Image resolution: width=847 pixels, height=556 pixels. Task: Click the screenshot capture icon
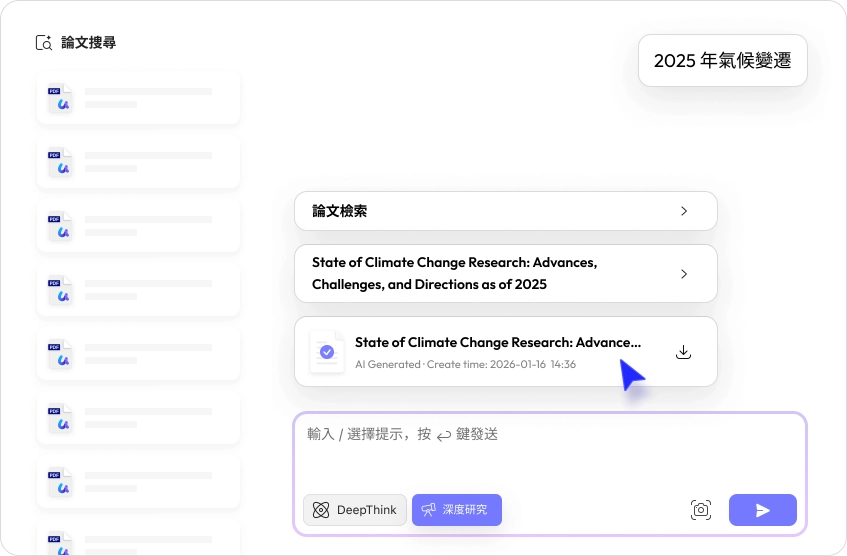(x=701, y=510)
